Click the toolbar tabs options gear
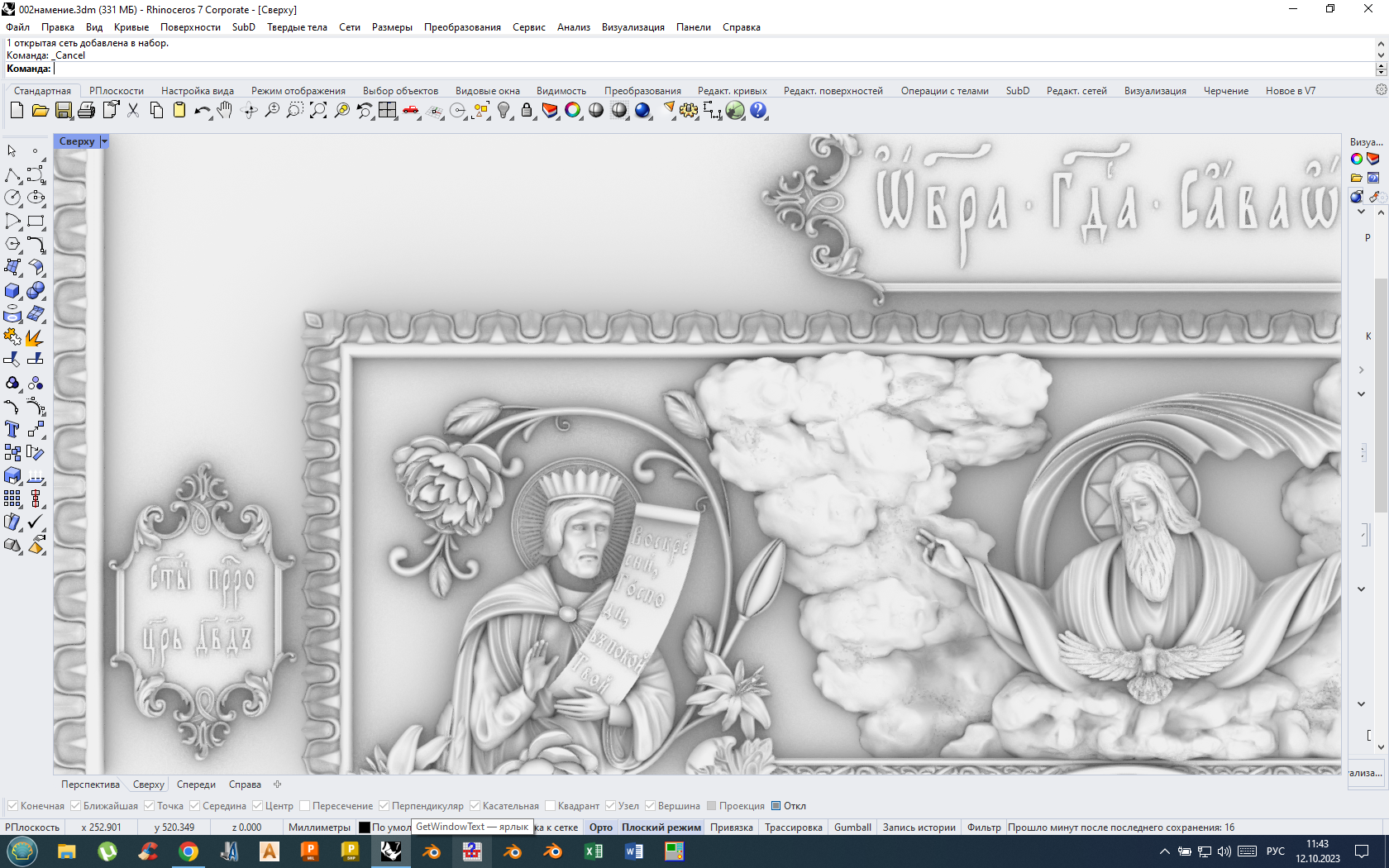The height and width of the screenshot is (868, 1389). pos(1381,89)
